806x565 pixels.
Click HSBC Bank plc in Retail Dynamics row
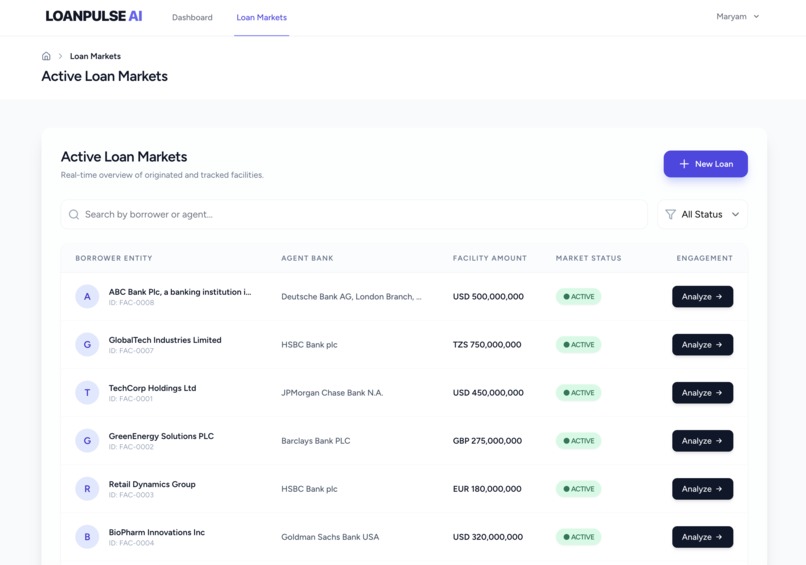(x=309, y=489)
